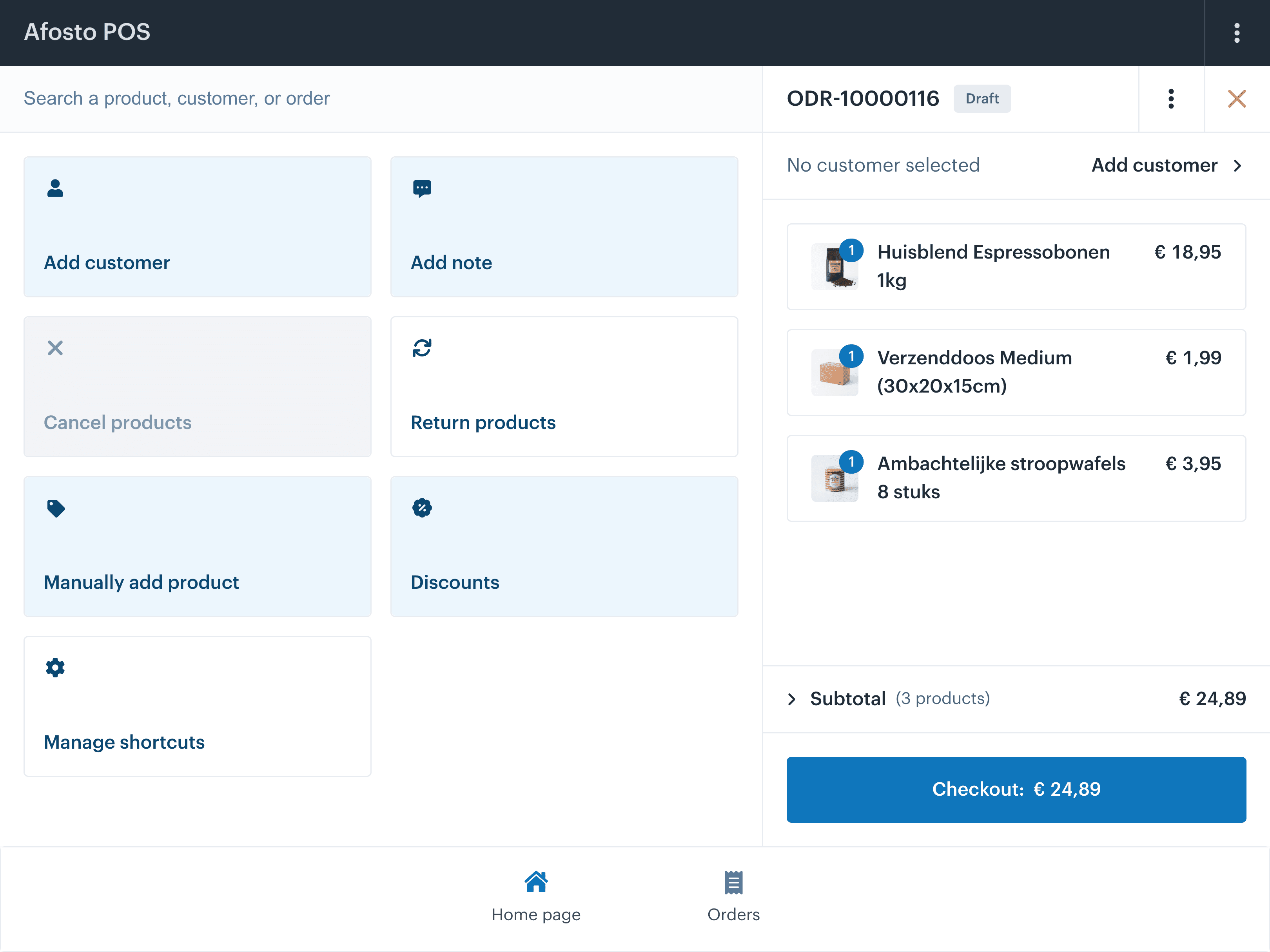
Task: Click the speech bubble icon on the Add note tile
Action: [x=422, y=188]
